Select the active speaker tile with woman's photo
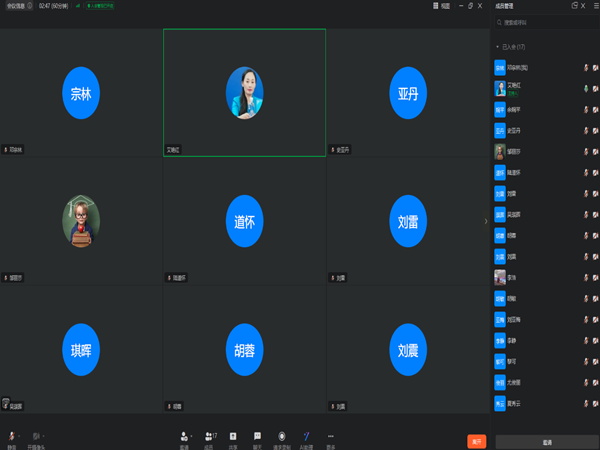Image resolution: width=600 pixels, height=450 pixels. pos(245,93)
